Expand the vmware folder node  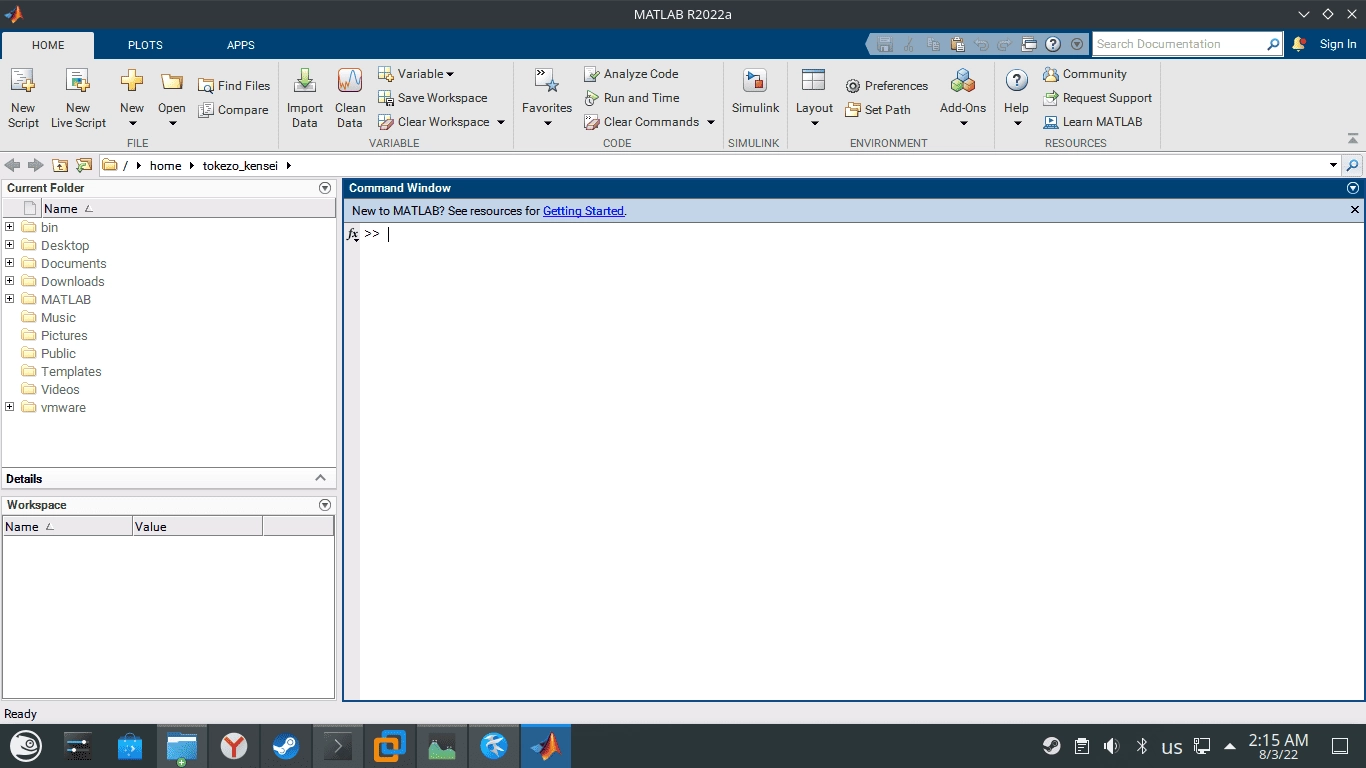point(10,407)
